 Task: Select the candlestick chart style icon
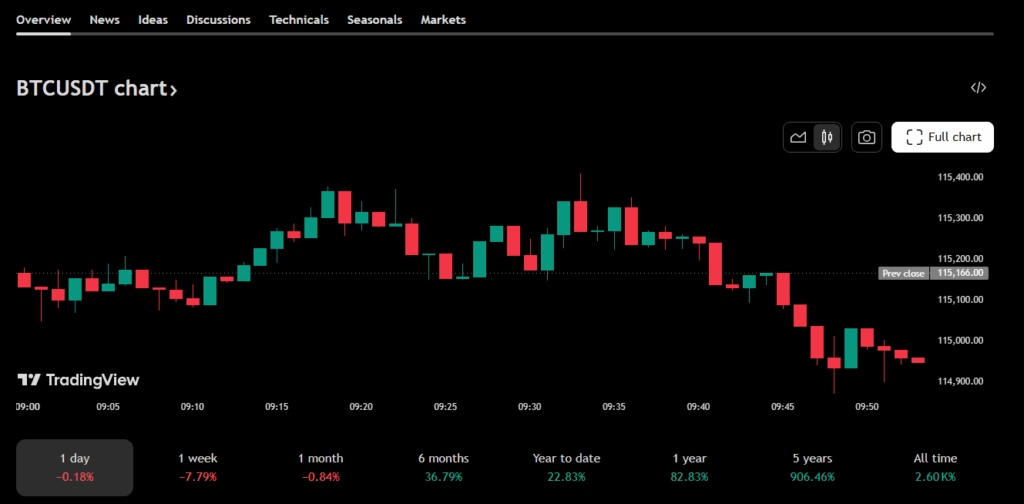(x=826, y=138)
